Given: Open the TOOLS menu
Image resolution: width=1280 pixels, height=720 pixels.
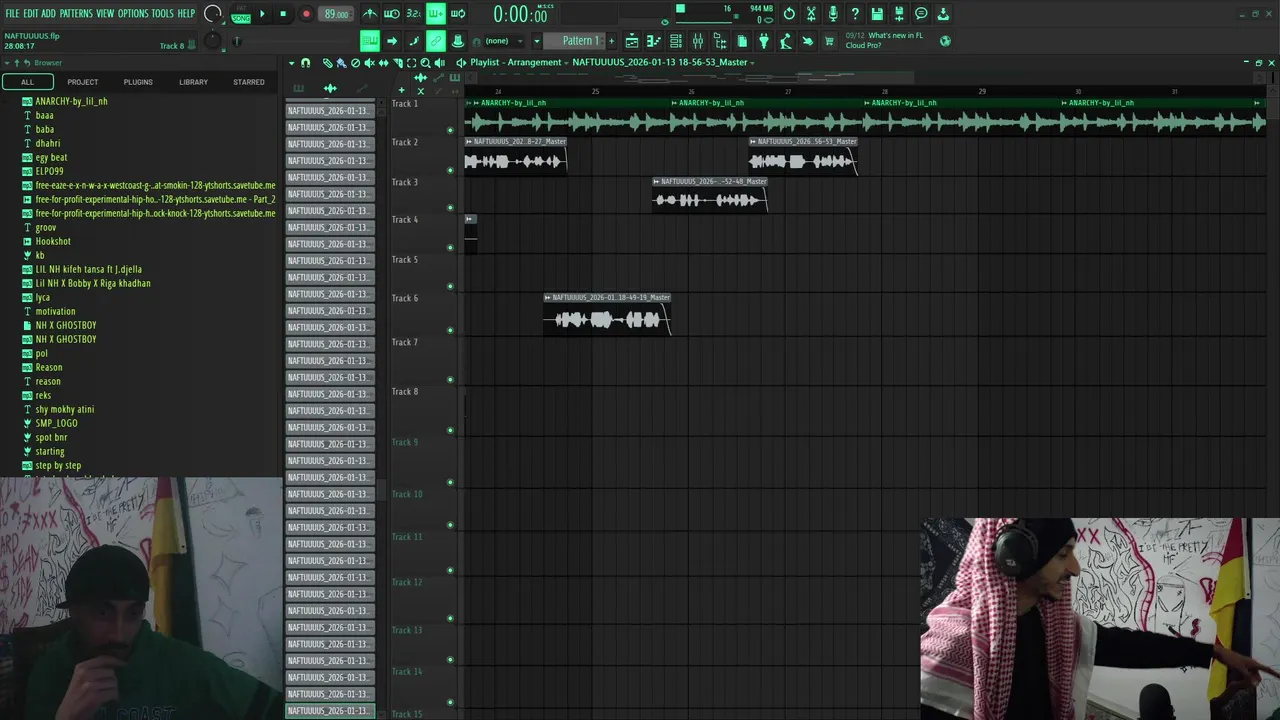Looking at the screenshot, I should 162,14.
